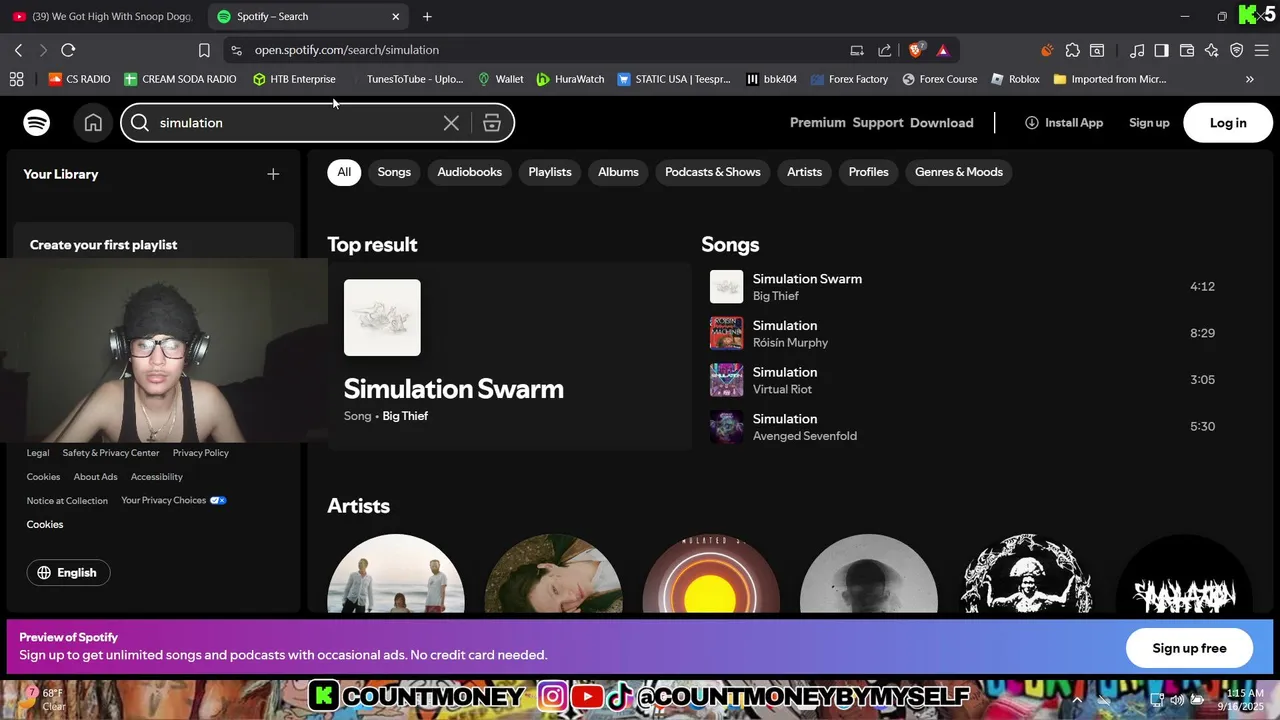
Task: Open the Accessibility footer link
Action: click(x=157, y=477)
